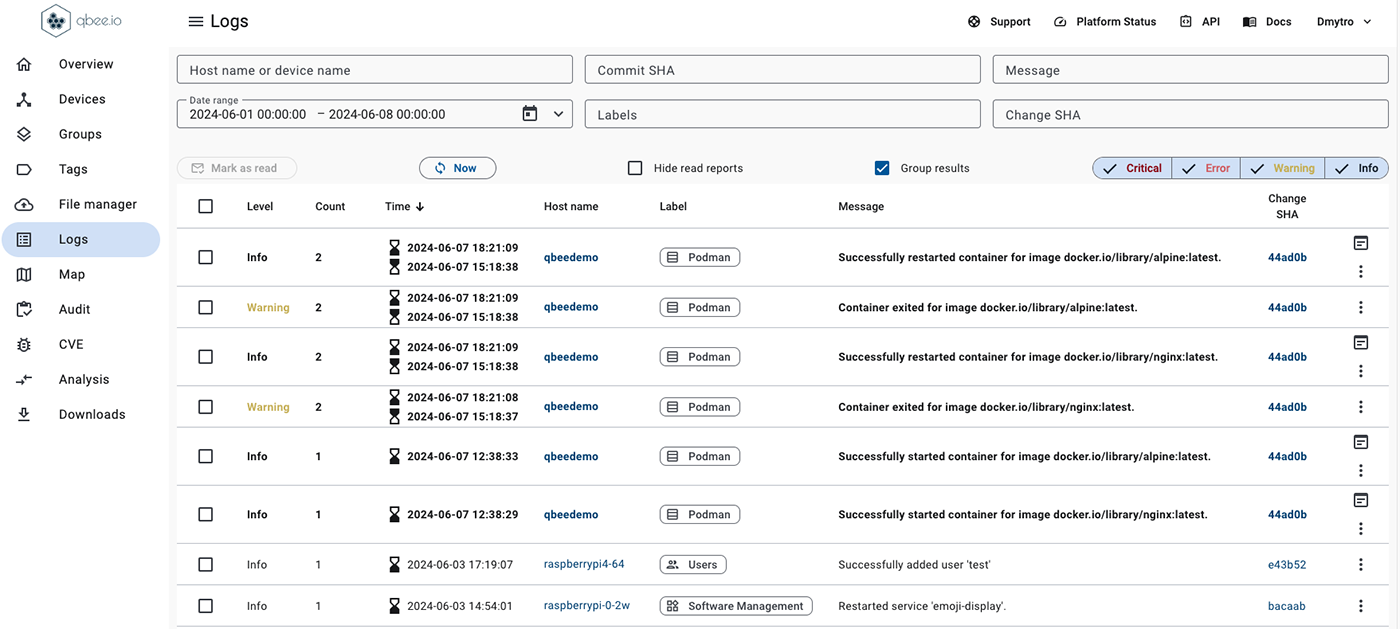
Task: Open raspberrypi4-64 host link
Action: click(584, 564)
